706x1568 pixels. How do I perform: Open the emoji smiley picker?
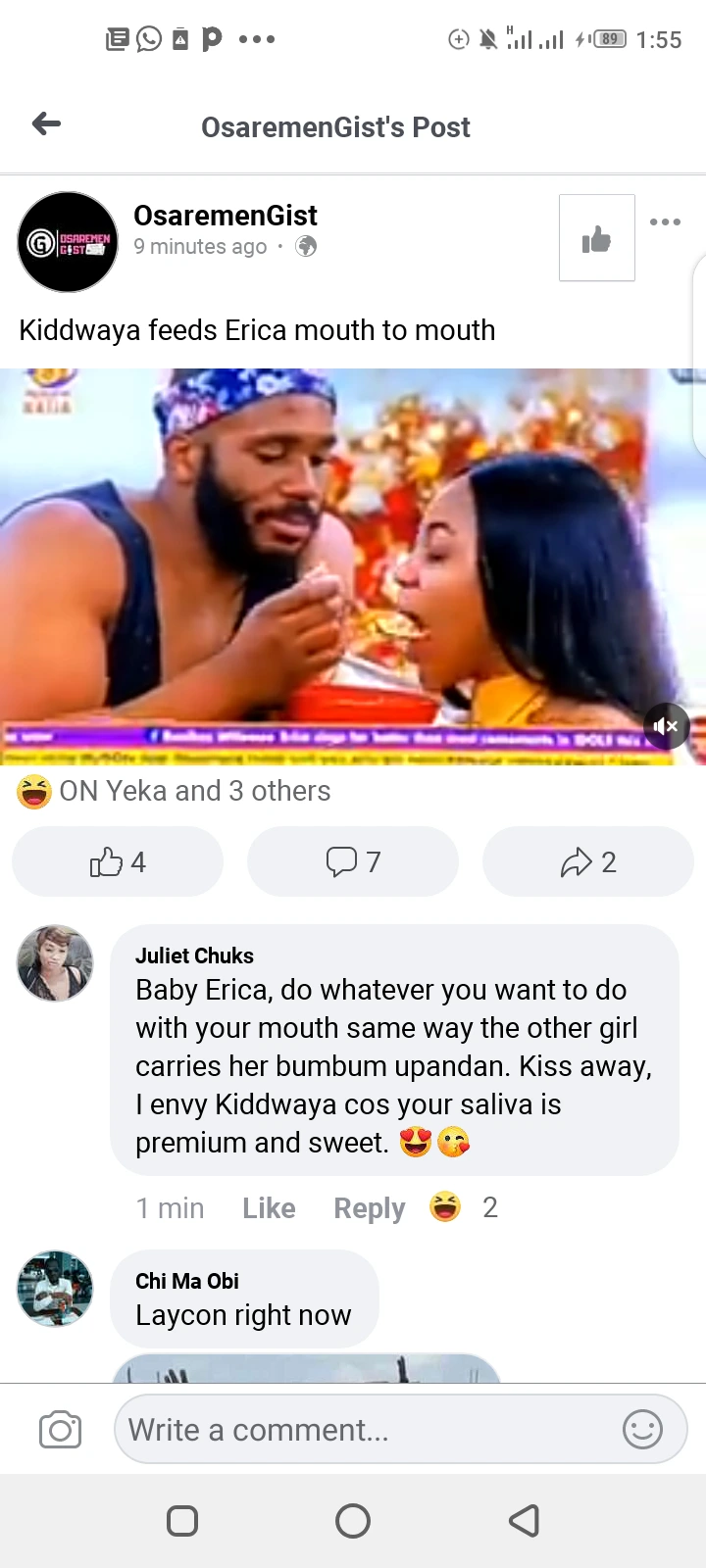tap(643, 1429)
